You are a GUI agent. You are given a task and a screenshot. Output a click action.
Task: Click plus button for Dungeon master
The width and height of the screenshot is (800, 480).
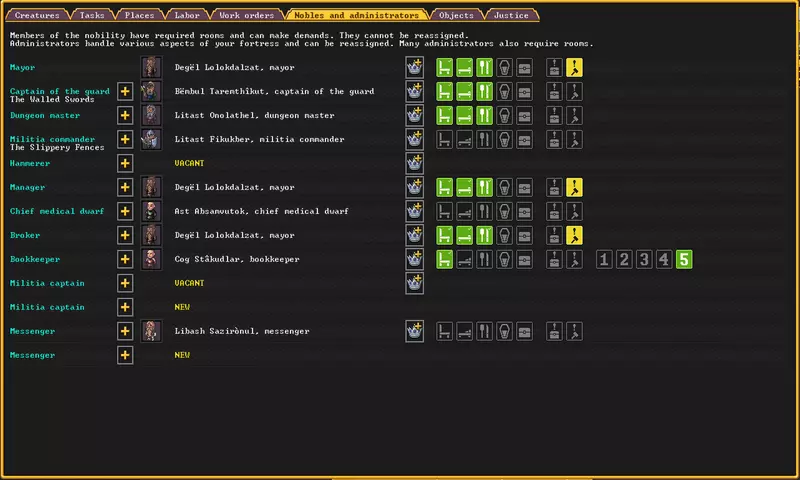(125, 115)
